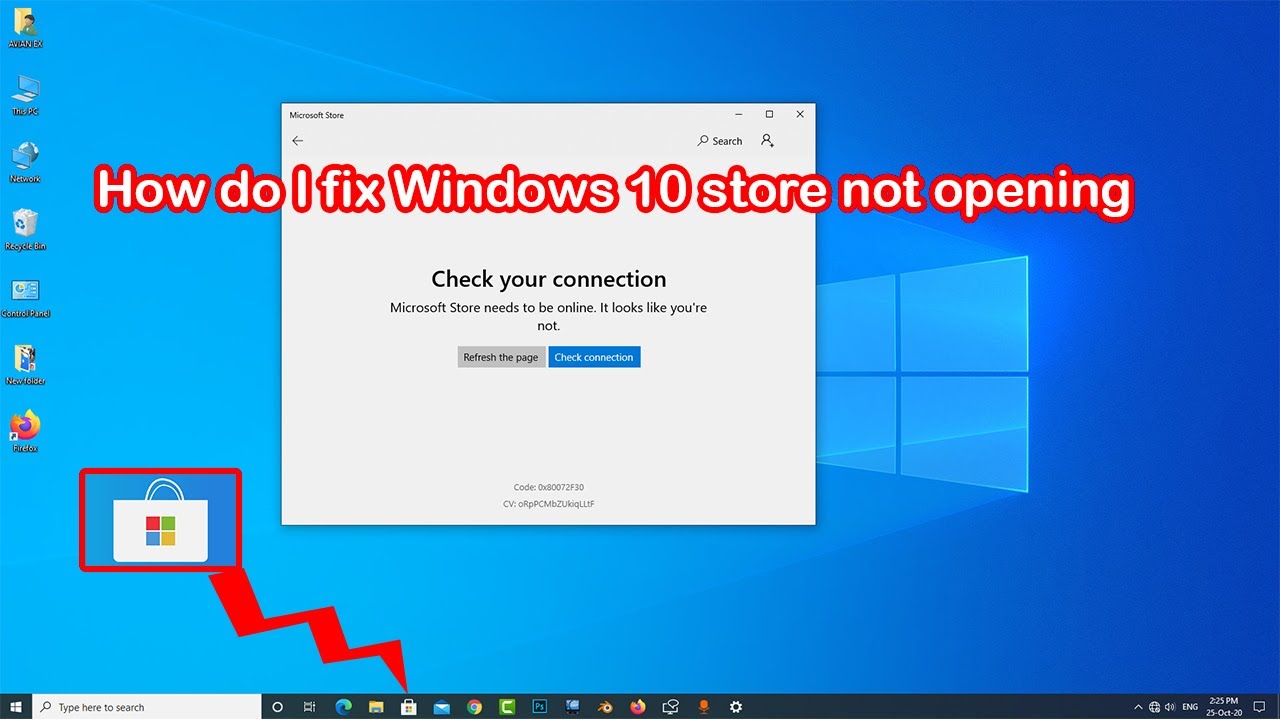
Task: Click the Microsoft Store taskbar icon
Action: pos(408,707)
